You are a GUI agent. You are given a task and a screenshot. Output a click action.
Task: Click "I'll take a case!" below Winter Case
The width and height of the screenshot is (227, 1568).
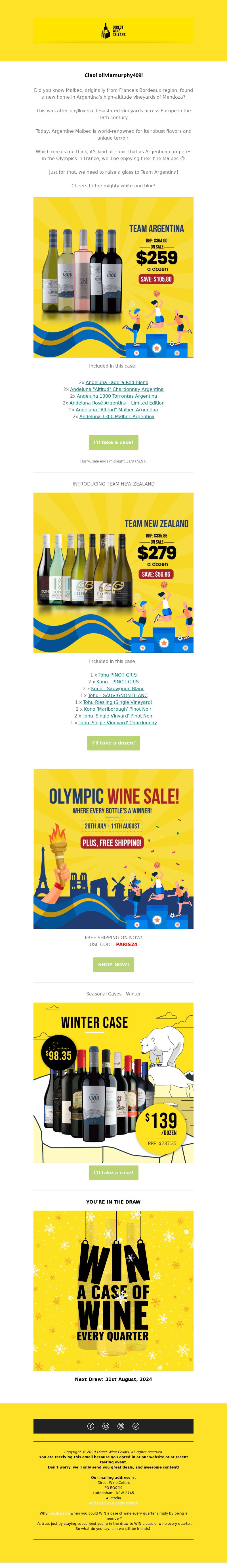113,1172
